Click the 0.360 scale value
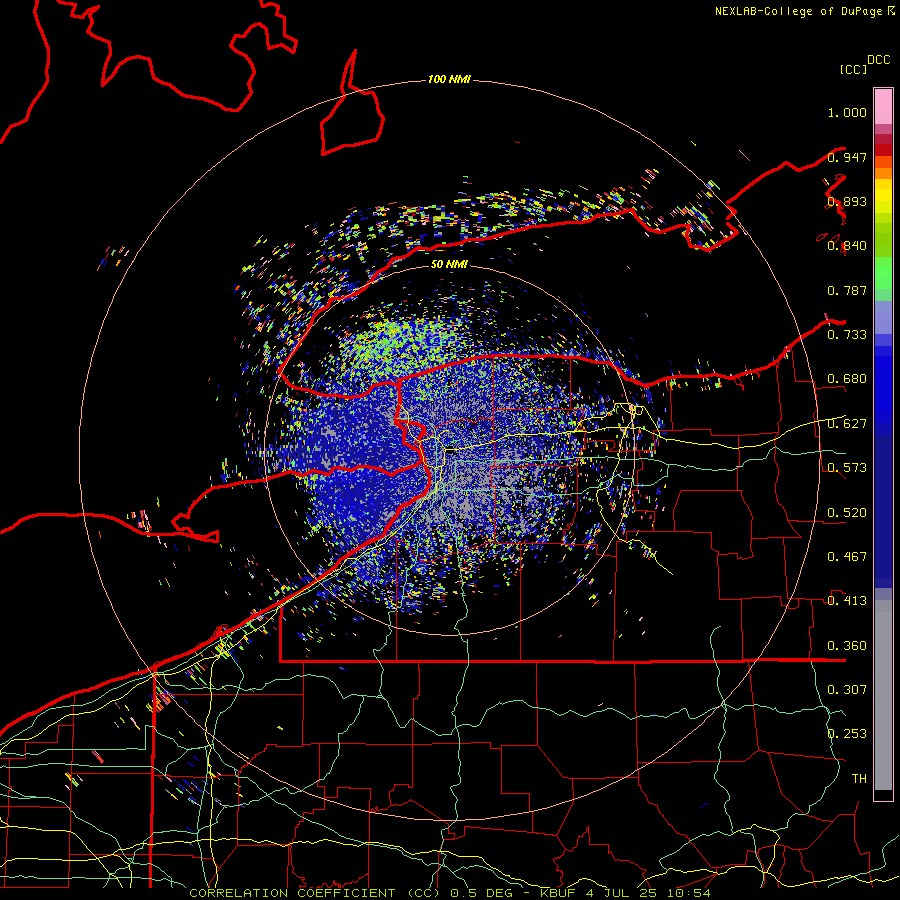The image size is (900, 900). pyautogui.click(x=847, y=646)
